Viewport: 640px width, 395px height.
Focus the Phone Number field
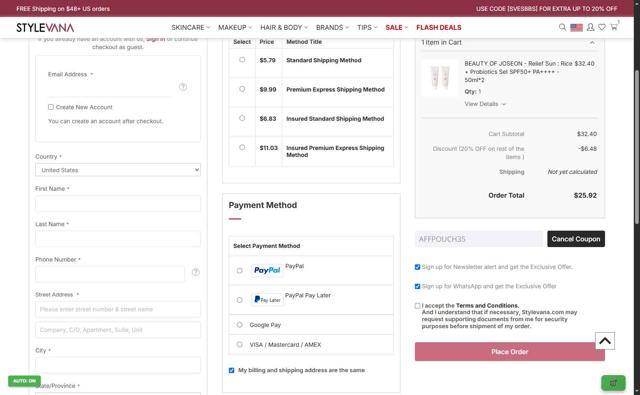(x=110, y=274)
